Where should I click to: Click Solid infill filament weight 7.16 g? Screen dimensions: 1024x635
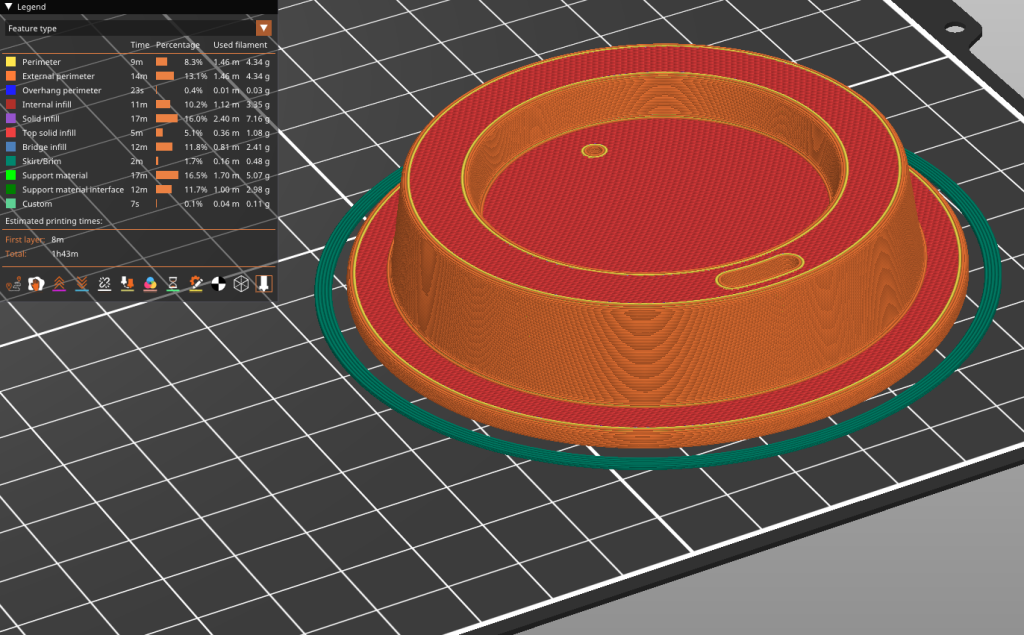[x=258, y=119]
